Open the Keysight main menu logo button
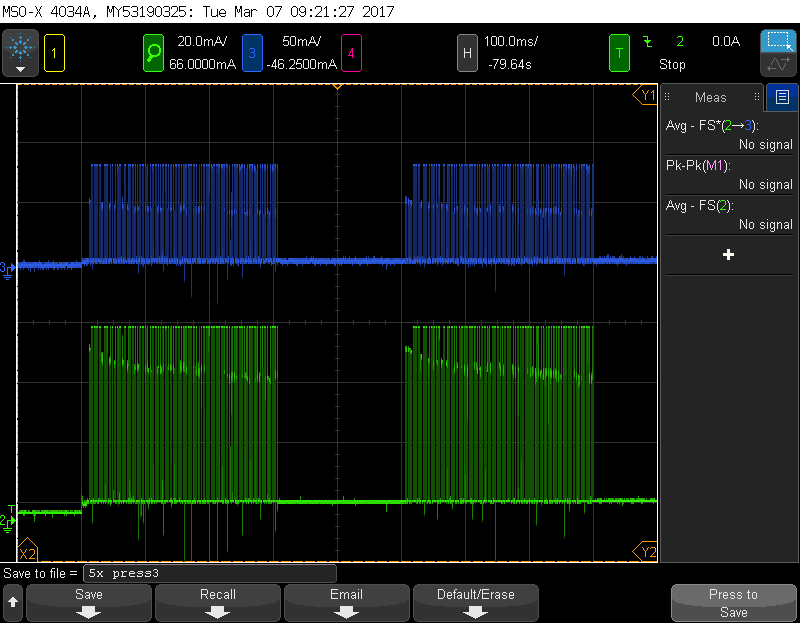 click(x=20, y=51)
